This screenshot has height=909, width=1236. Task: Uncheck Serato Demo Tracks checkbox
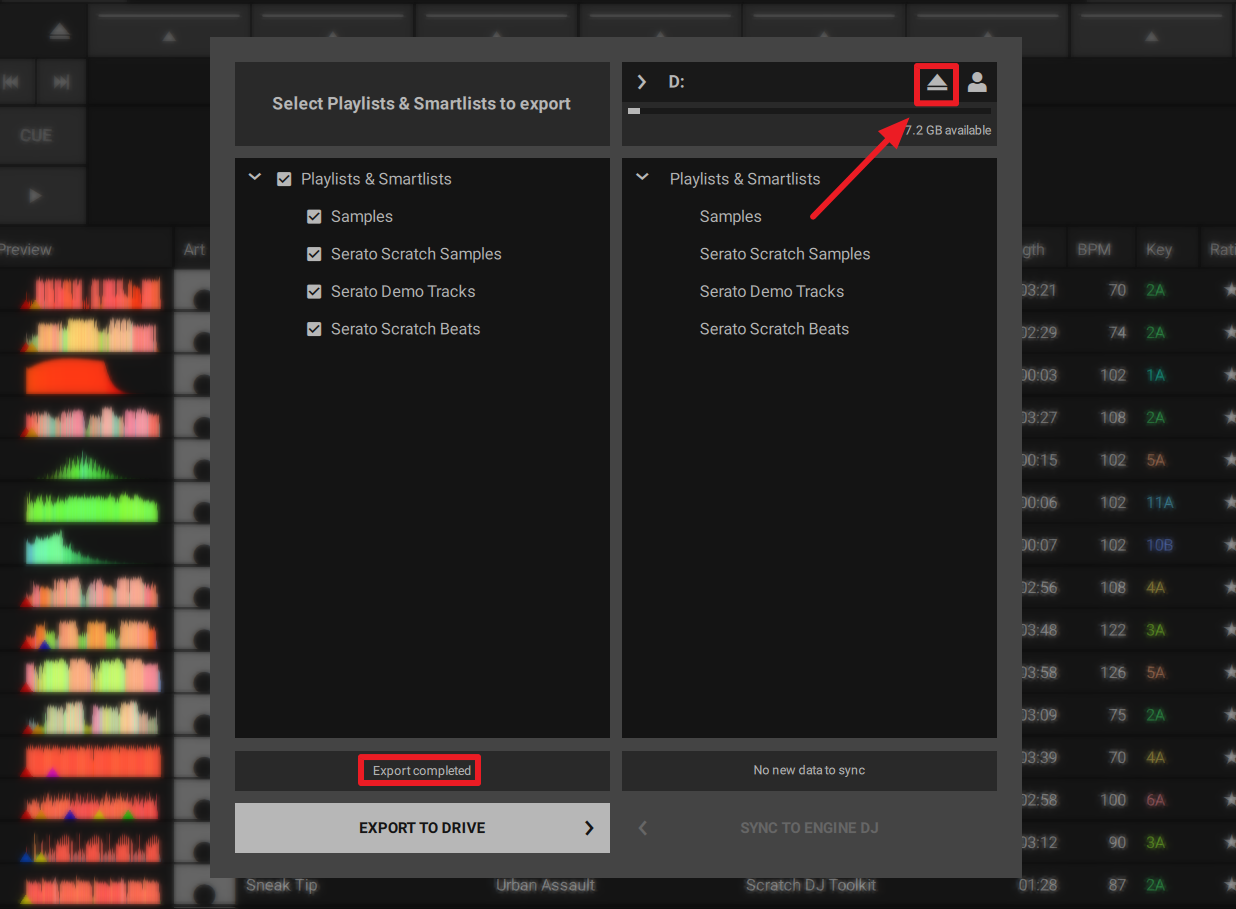point(314,291)
